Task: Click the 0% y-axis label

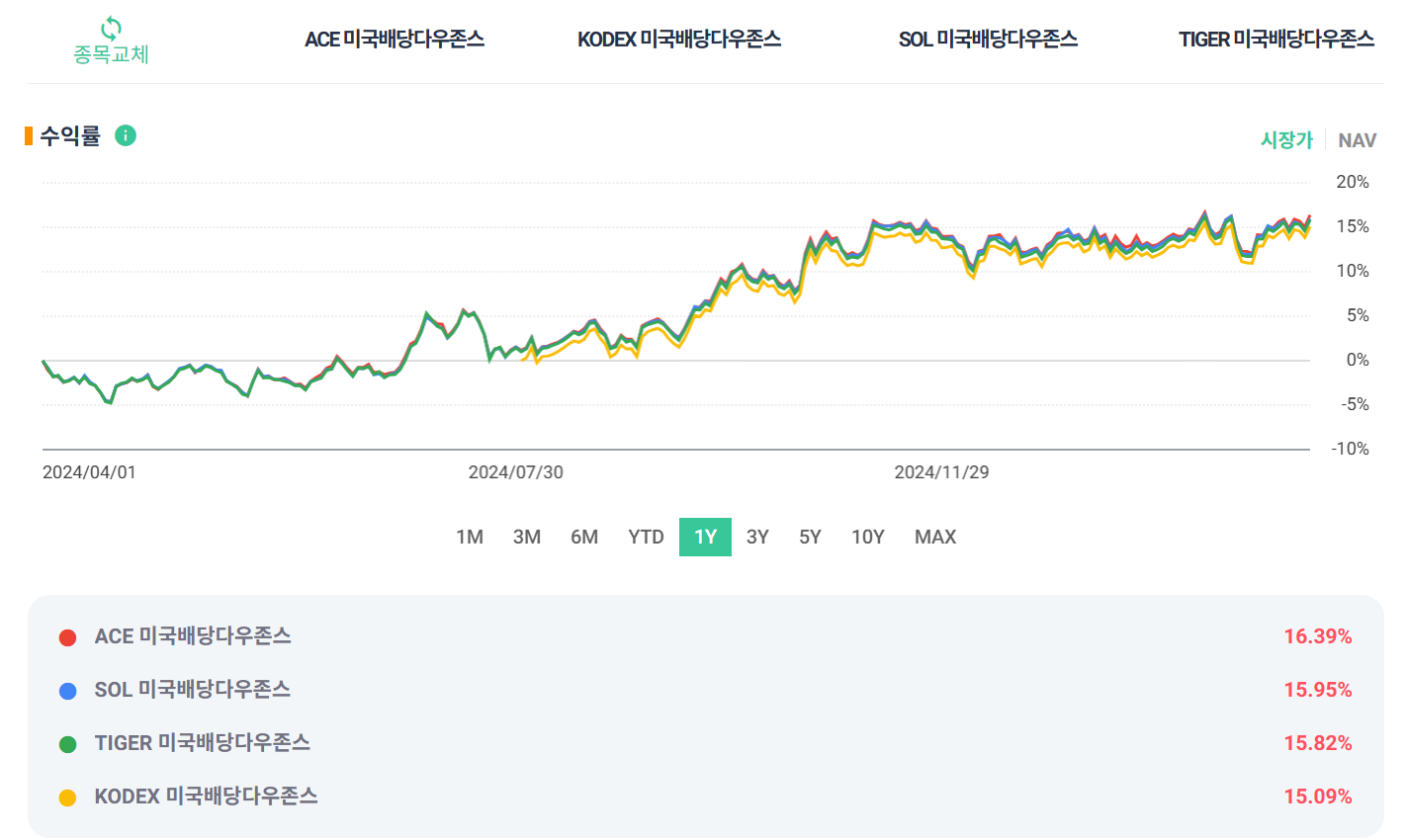Action: [1358, 360]
